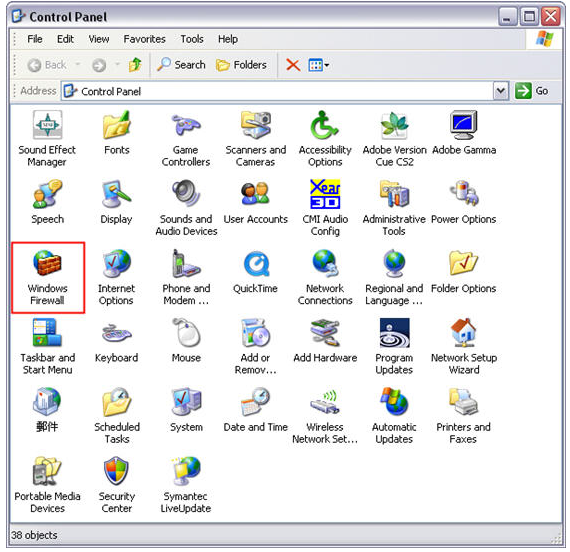Open Printers and Faxes
Image resolution: width=570 pixels, height=552 pixels.
coord(464,416)
